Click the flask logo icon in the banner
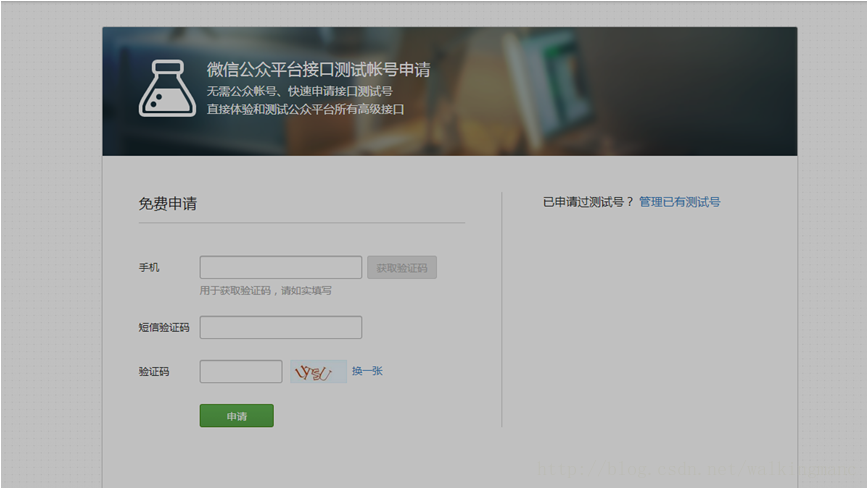This screenshot has height=489, width=868. click(167, 88)
